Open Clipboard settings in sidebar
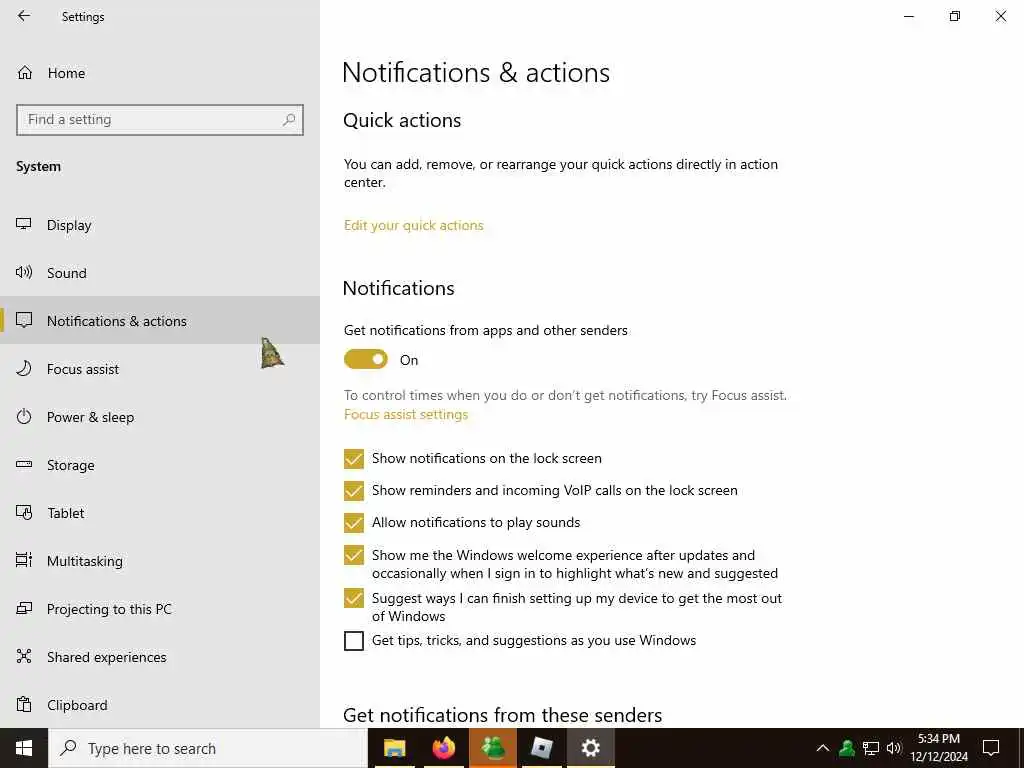 click(x=160, y=705)
